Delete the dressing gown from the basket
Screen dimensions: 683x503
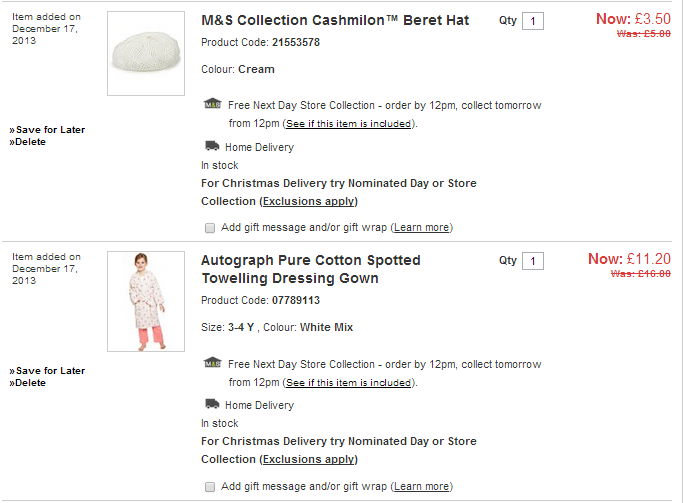pyautogui.click(x=30, y=383)
